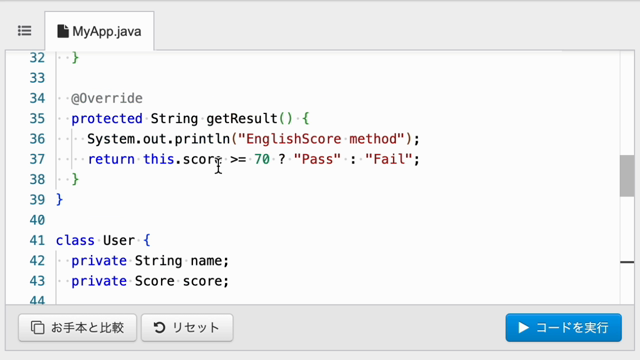Click the file icon in the MyApp.java tab
The image size is (640, 360).
[x=62, y=31]
